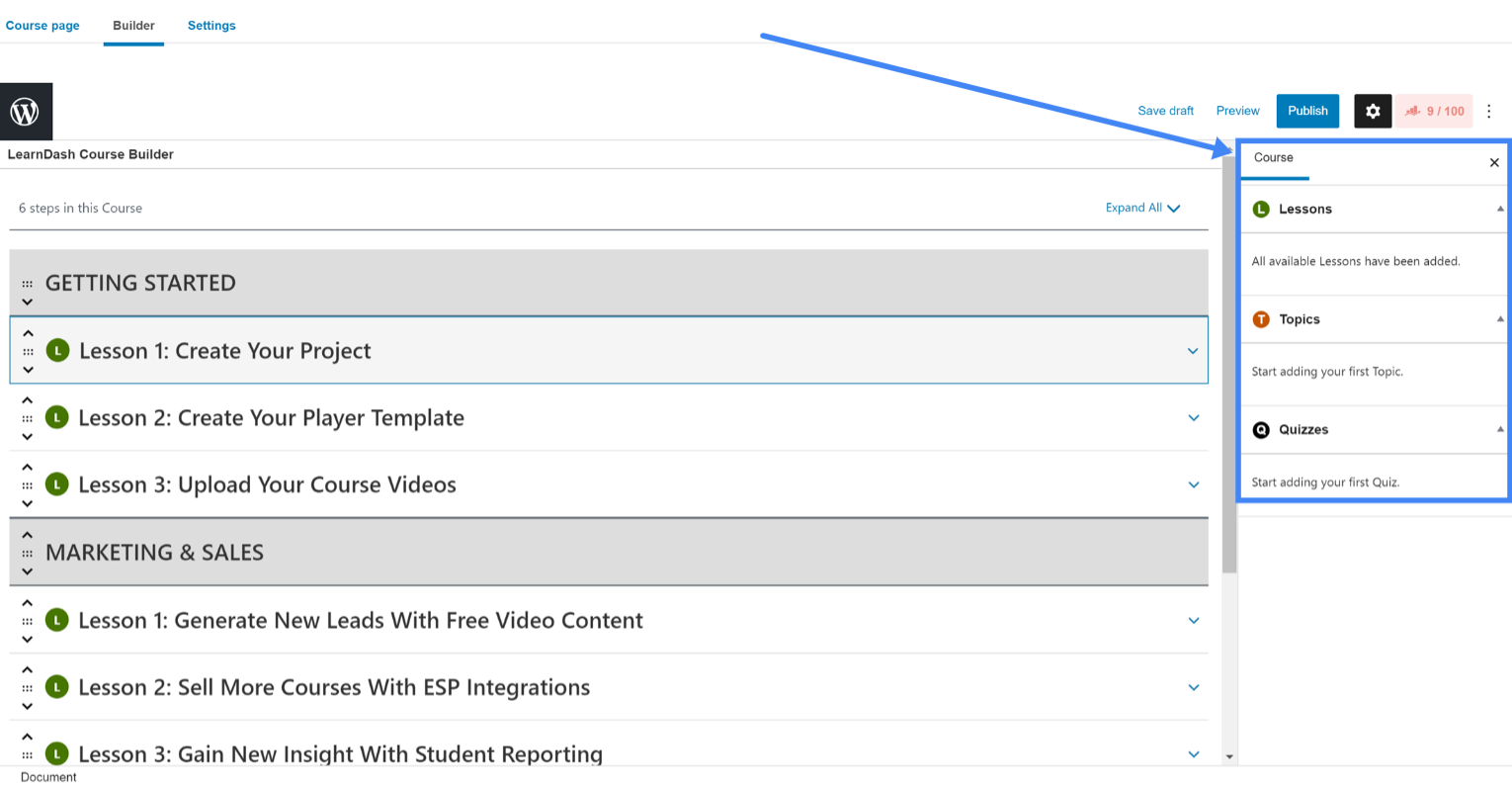Click the orange Topics icon in sidebar
The width and height of the screenshot is (1512, 788).
tap(1261, 319)
